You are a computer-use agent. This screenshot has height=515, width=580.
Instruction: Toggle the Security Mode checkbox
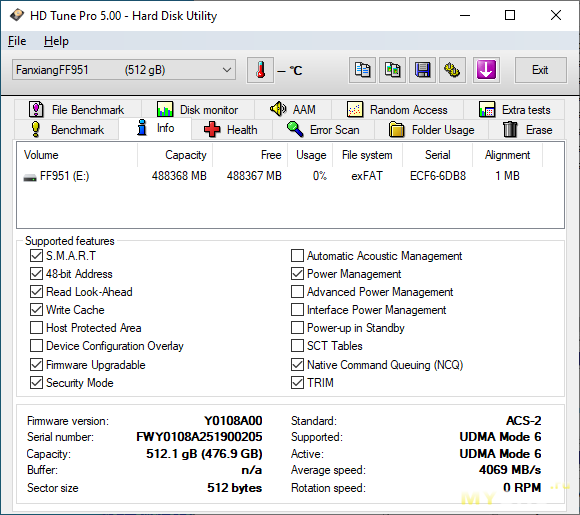36,383
